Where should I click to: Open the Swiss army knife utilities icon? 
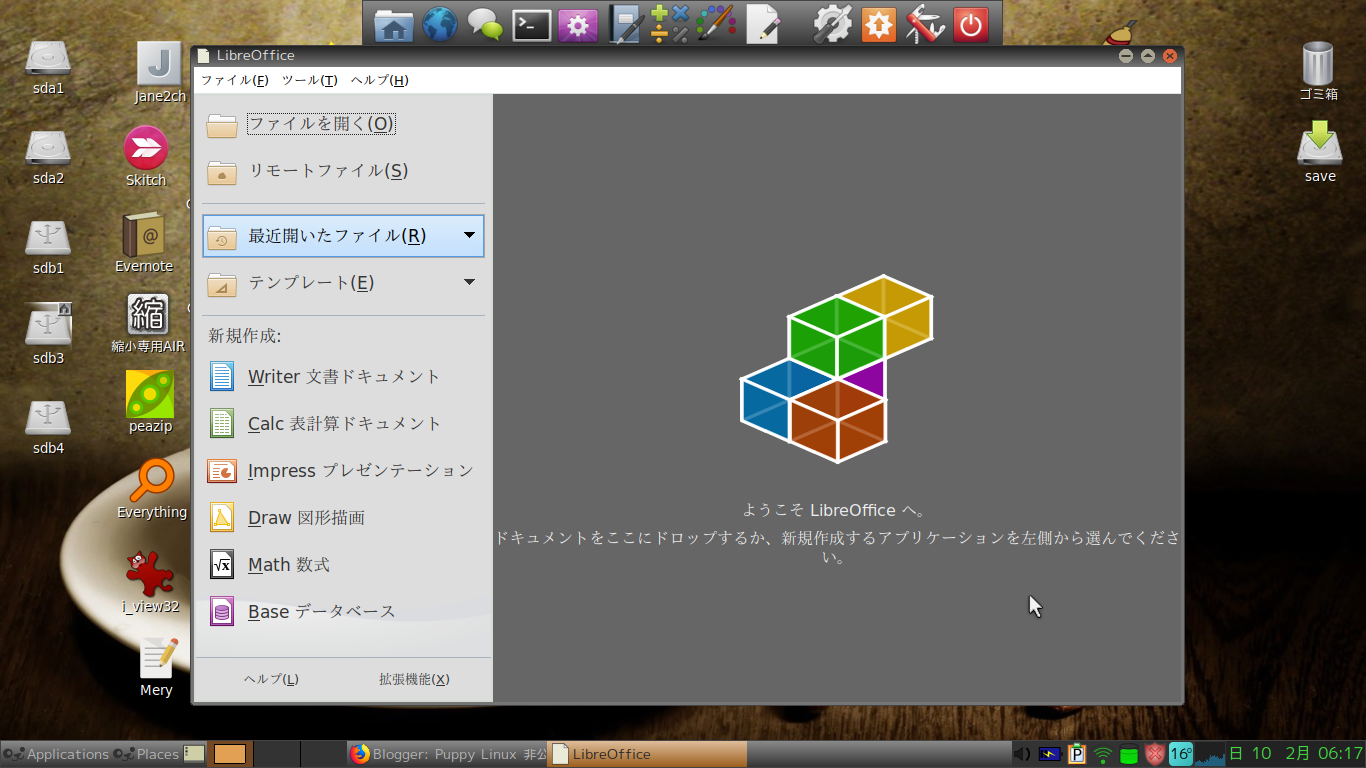coord(925,24)
